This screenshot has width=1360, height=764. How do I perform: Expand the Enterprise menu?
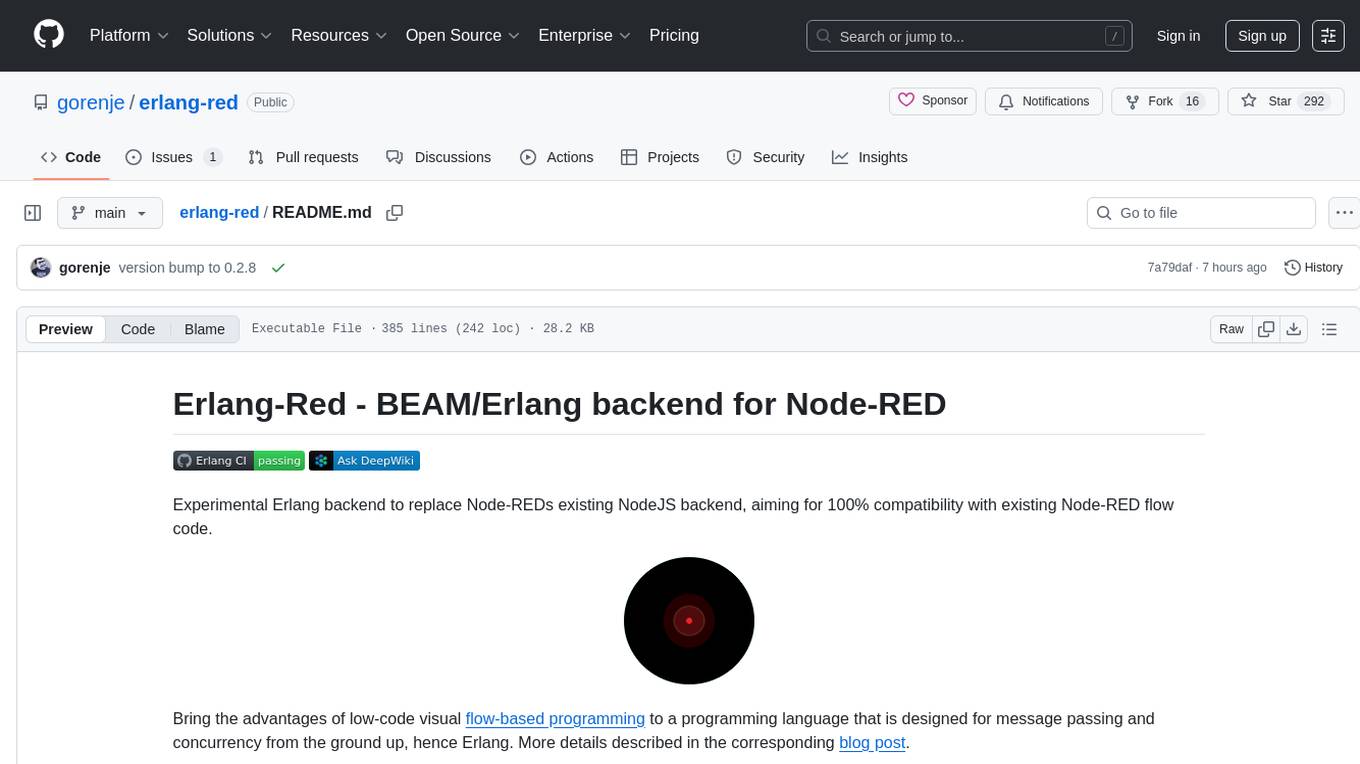tap(585, 35)
